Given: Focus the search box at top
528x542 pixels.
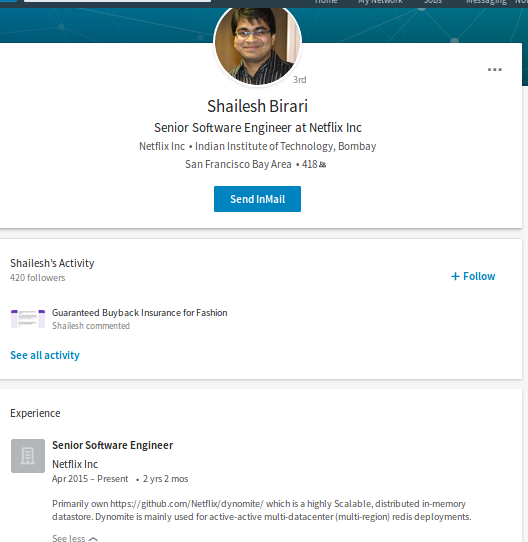Looking at the screenshot, I should click(117, 1).
